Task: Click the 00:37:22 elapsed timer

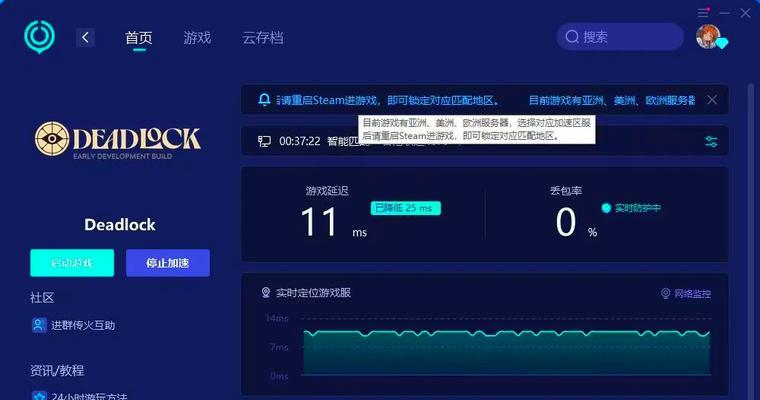Action: click(x=300, y=141)
